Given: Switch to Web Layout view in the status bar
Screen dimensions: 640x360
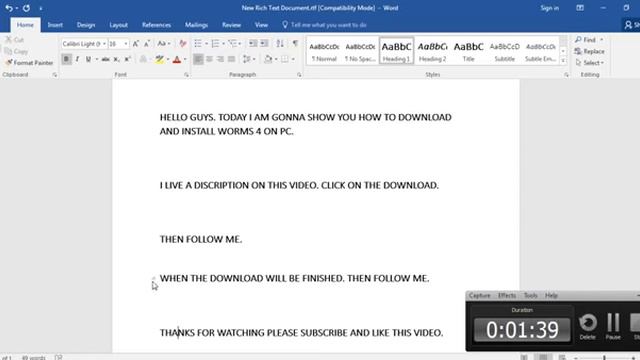Looking at the screenshot, I should pos(562,357).
